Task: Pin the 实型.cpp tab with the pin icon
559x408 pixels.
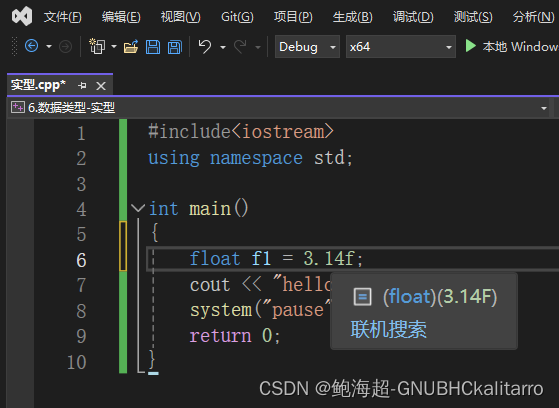Action: pos(82,86)
